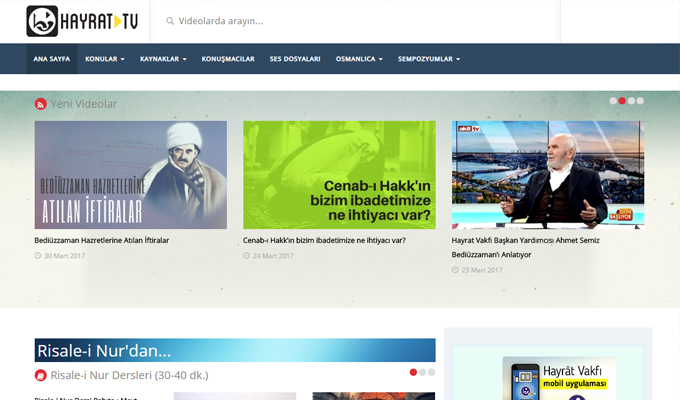Click the '23 Mart 2017' date text
This screenshot has height=400, width=680.
[482, 270]
